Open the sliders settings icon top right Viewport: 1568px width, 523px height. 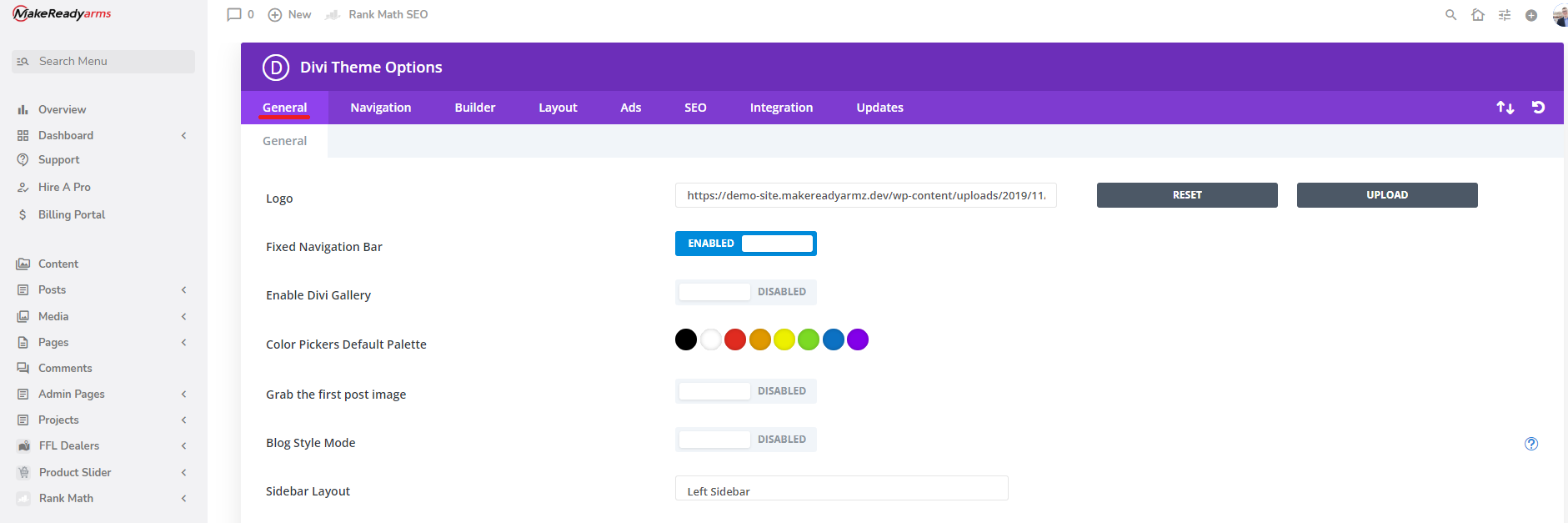pos(1505,15)
